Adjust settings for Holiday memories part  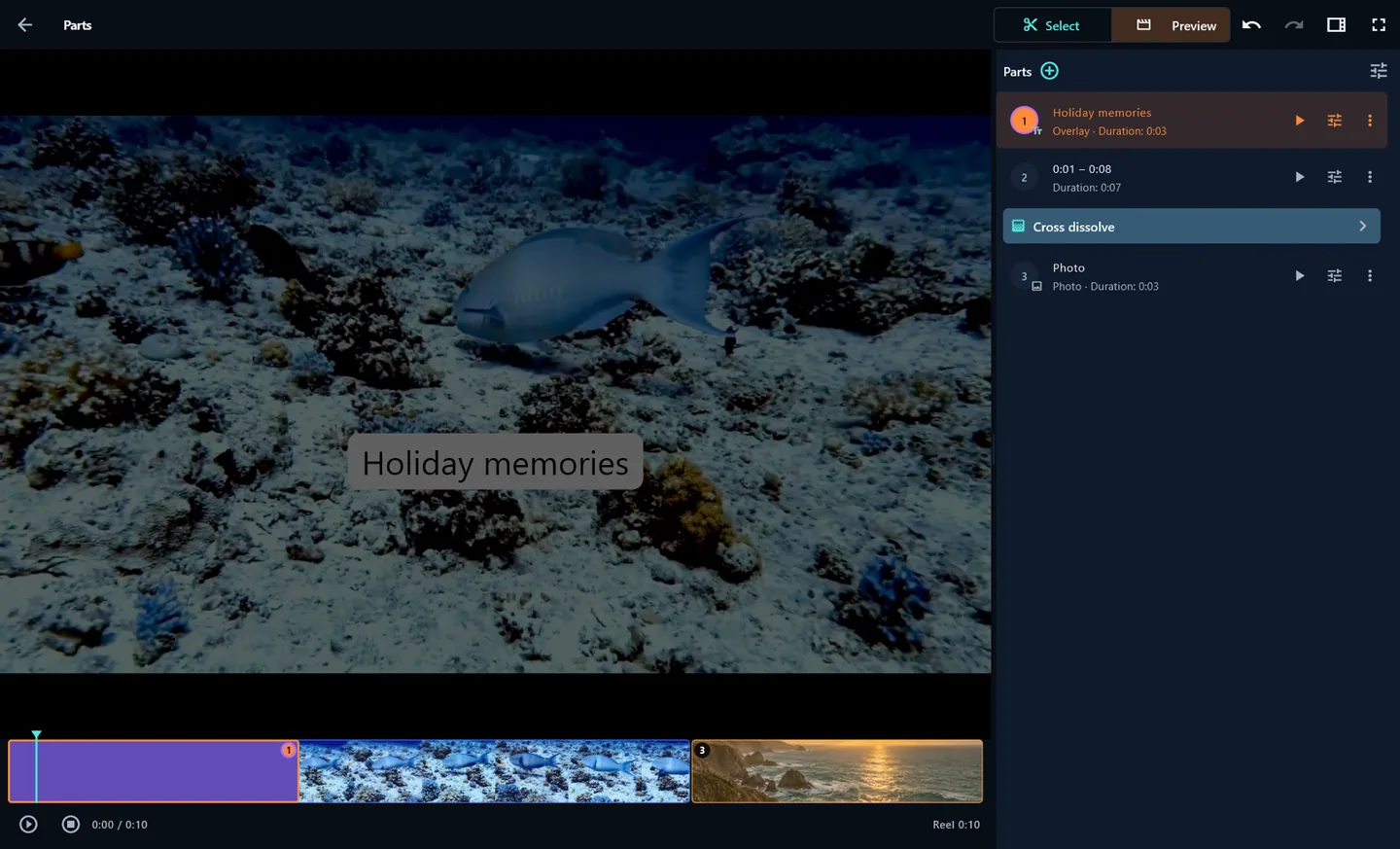[1334, 121]
